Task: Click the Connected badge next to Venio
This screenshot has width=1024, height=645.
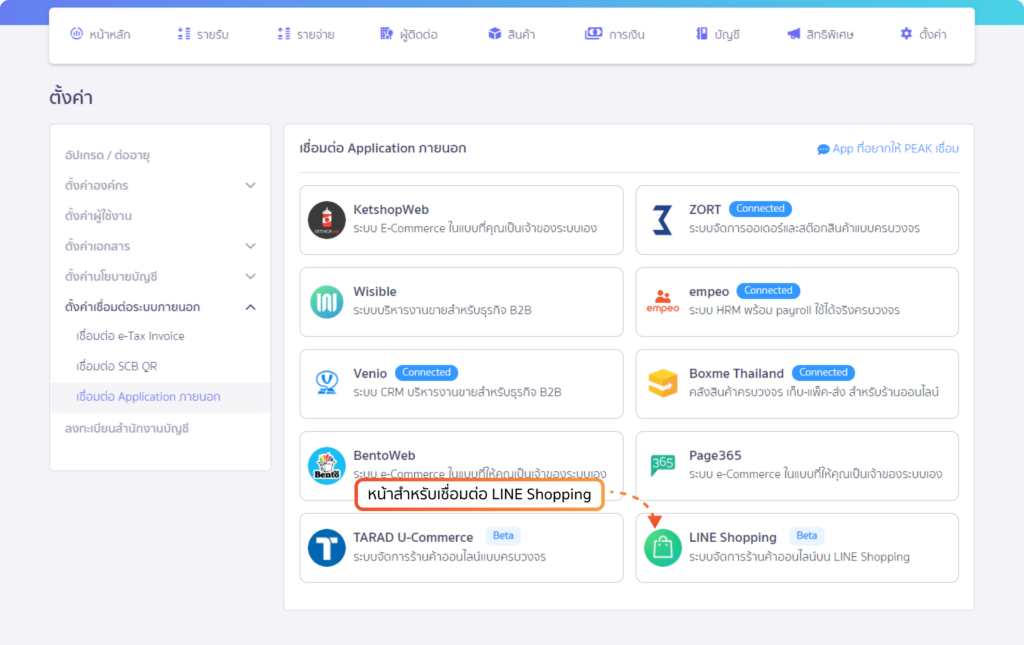Action: (426, 373)
